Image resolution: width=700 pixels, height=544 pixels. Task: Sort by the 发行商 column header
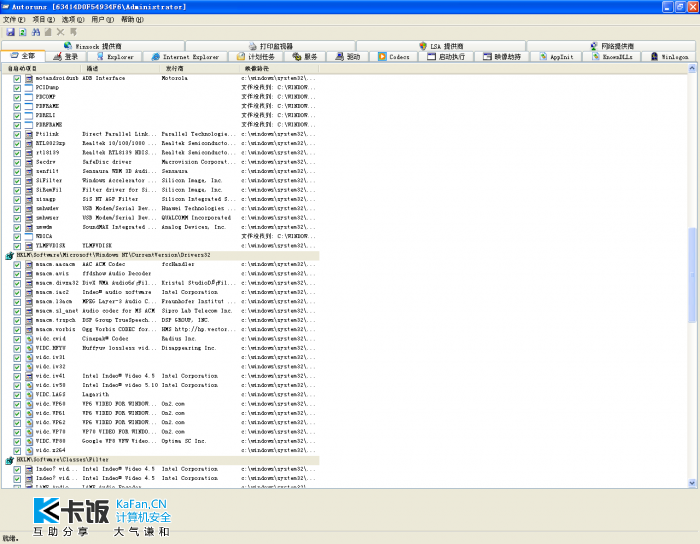[200, 68]
